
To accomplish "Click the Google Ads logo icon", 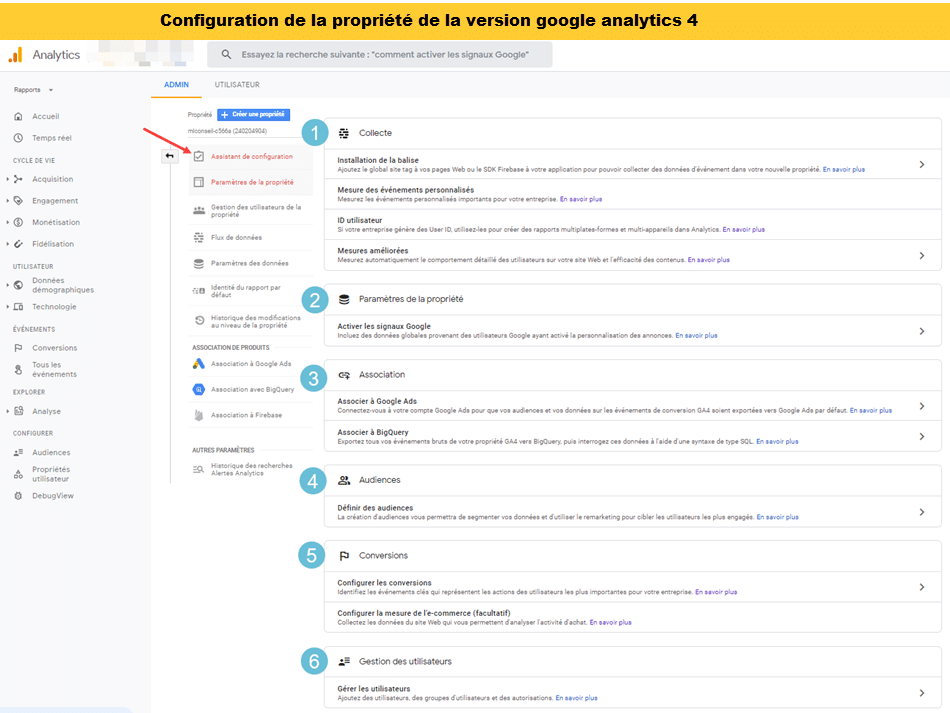I will click(x=199, y=364).
